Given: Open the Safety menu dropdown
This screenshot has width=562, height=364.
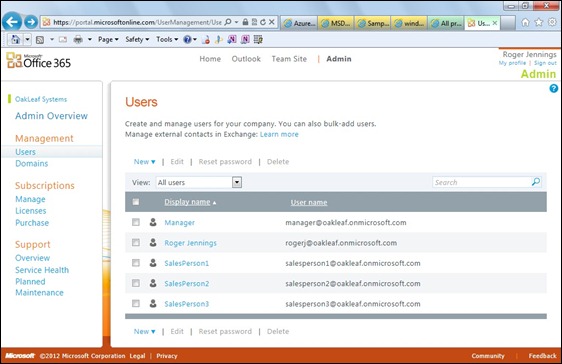Looking at the screenshot, I should pyautogui.click(x=137, y=39).
